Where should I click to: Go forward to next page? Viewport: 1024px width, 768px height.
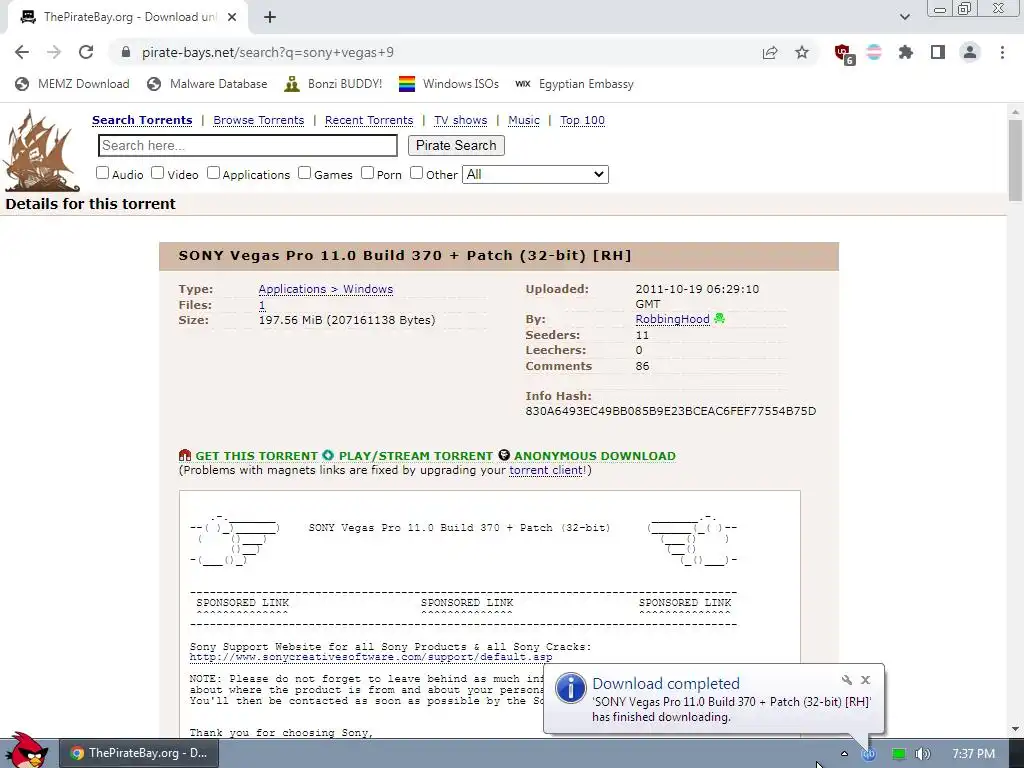click(54, 52)
